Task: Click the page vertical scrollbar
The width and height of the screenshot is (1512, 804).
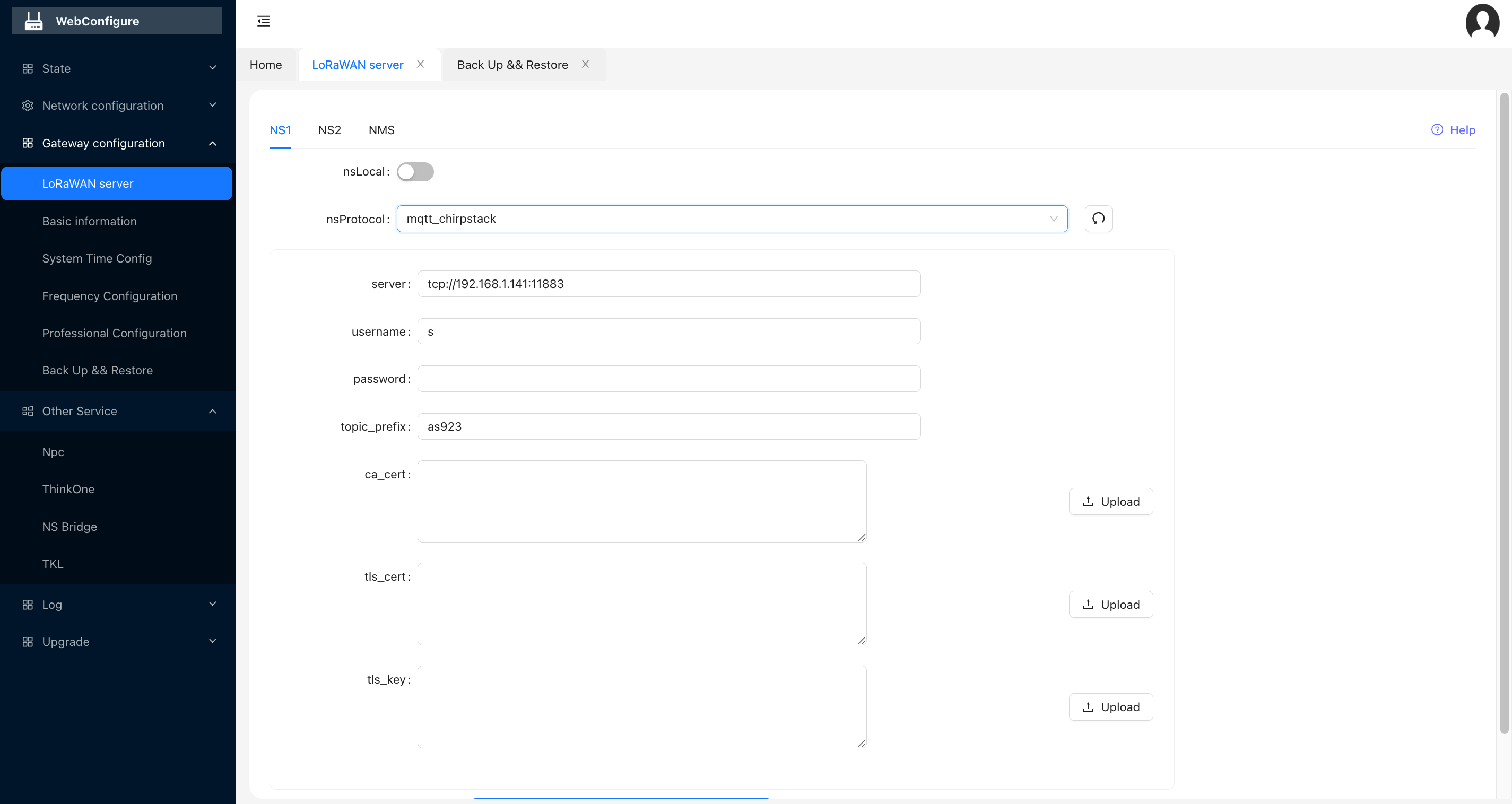Action: click(x=1504, y=413)
